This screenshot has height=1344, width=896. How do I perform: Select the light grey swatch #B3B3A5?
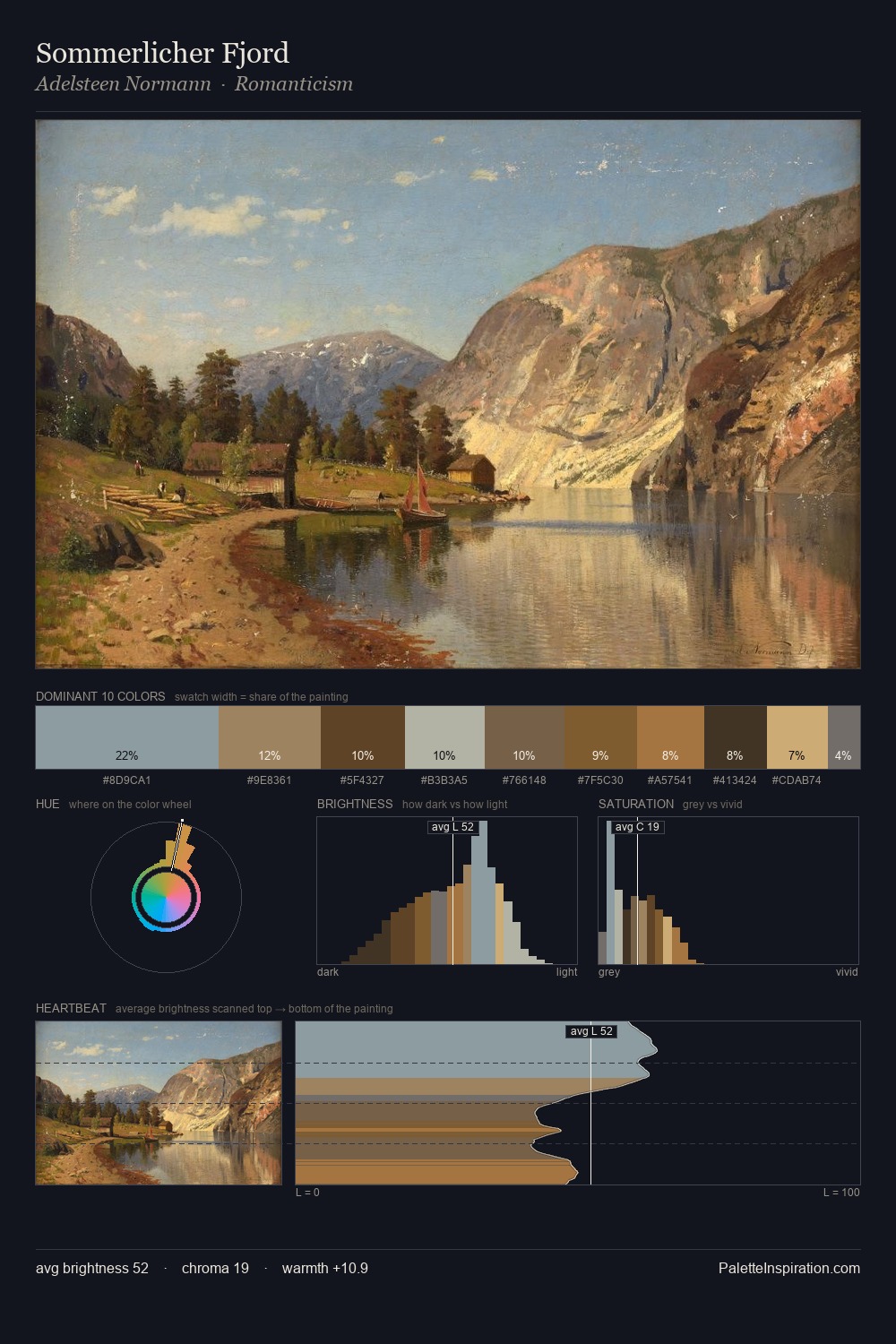[x=444, y=737]
